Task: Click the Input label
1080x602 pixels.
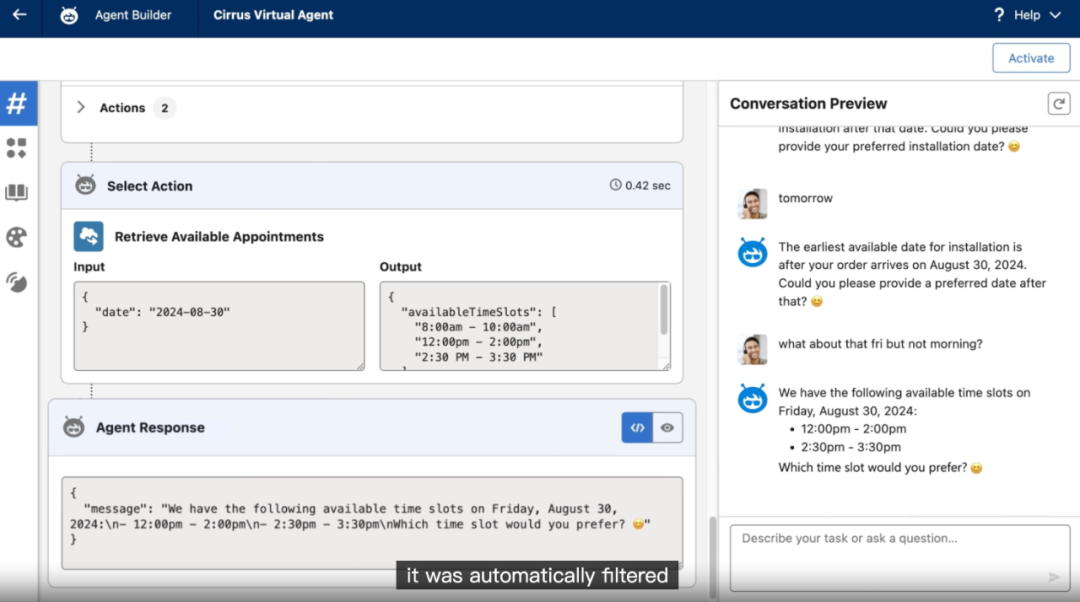Action: [90, 267]
